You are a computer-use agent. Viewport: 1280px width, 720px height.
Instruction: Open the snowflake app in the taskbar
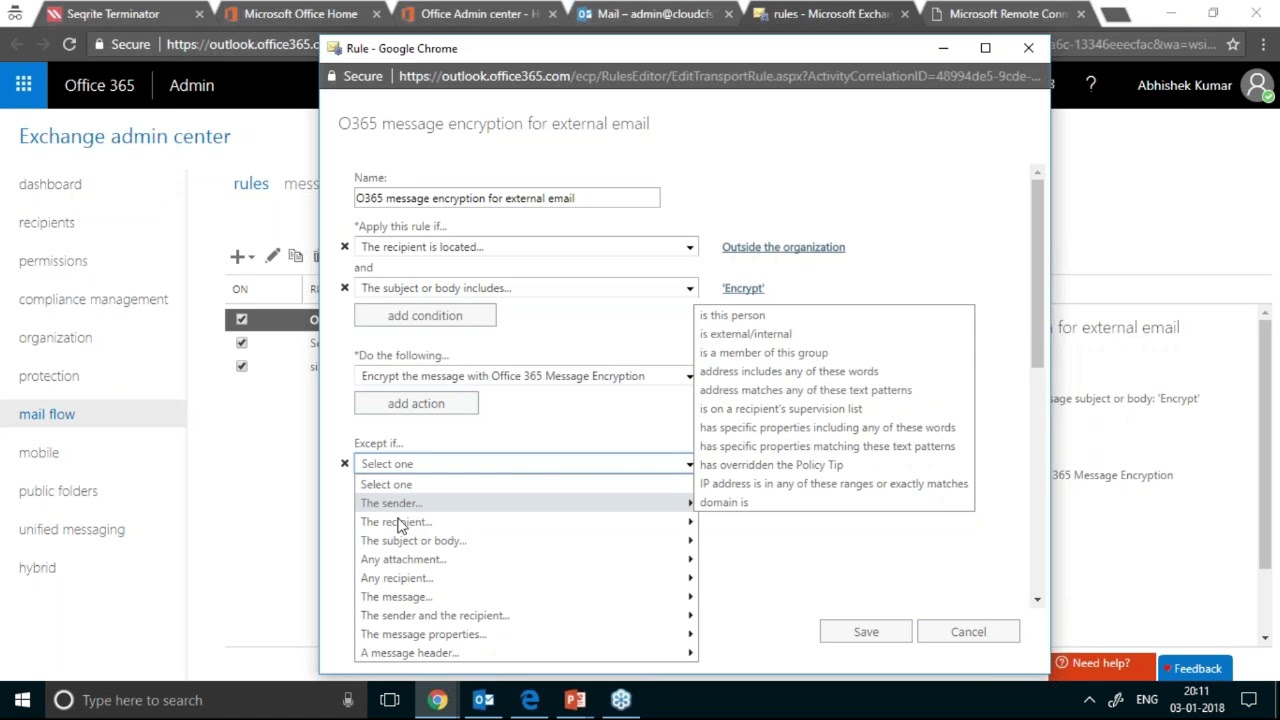pyautogui.click(x=621, y=700)
